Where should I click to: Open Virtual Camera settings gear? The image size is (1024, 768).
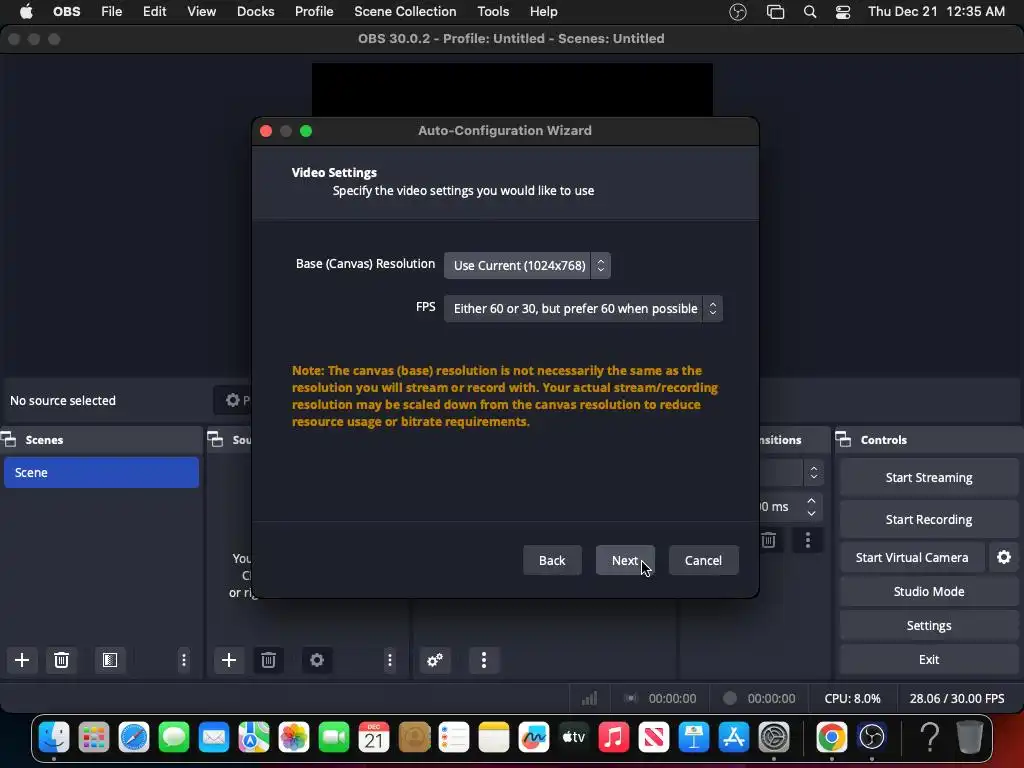pos(1004,557)
